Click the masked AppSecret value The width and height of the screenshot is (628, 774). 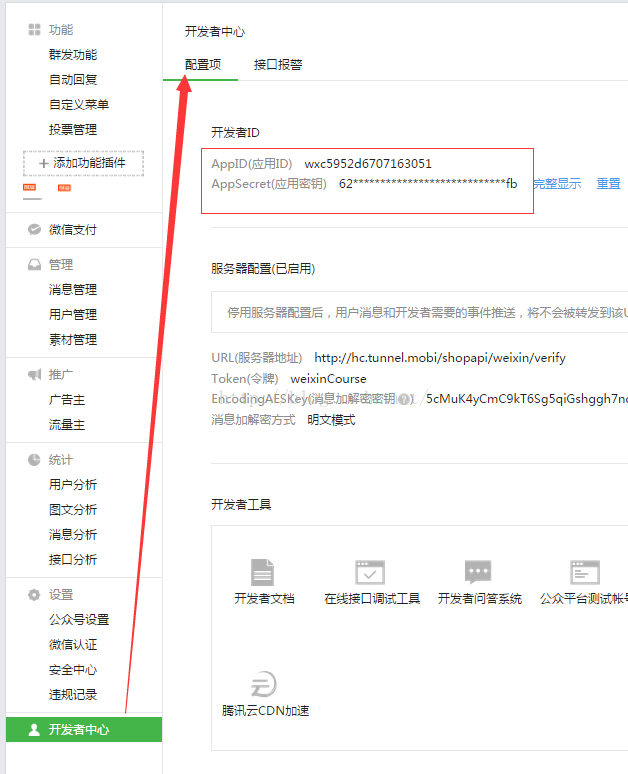428,184
